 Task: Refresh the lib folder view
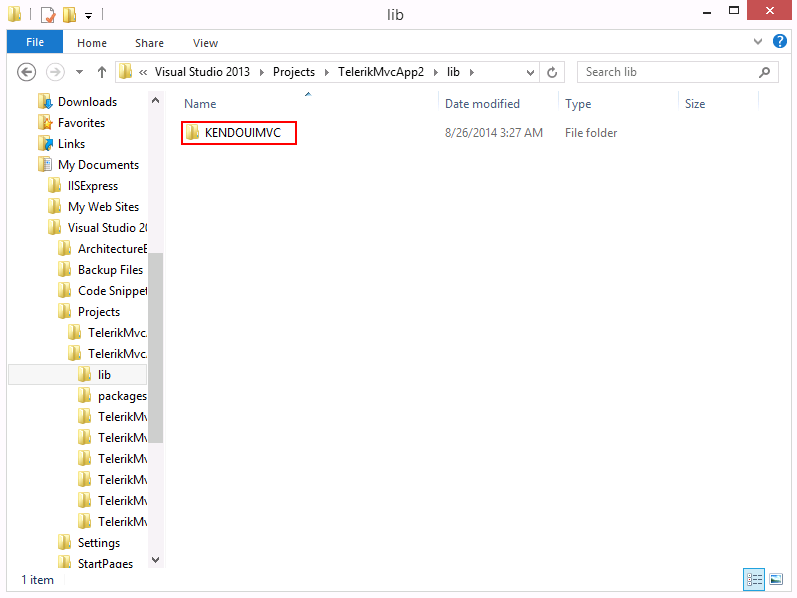[x=552, y=72]
